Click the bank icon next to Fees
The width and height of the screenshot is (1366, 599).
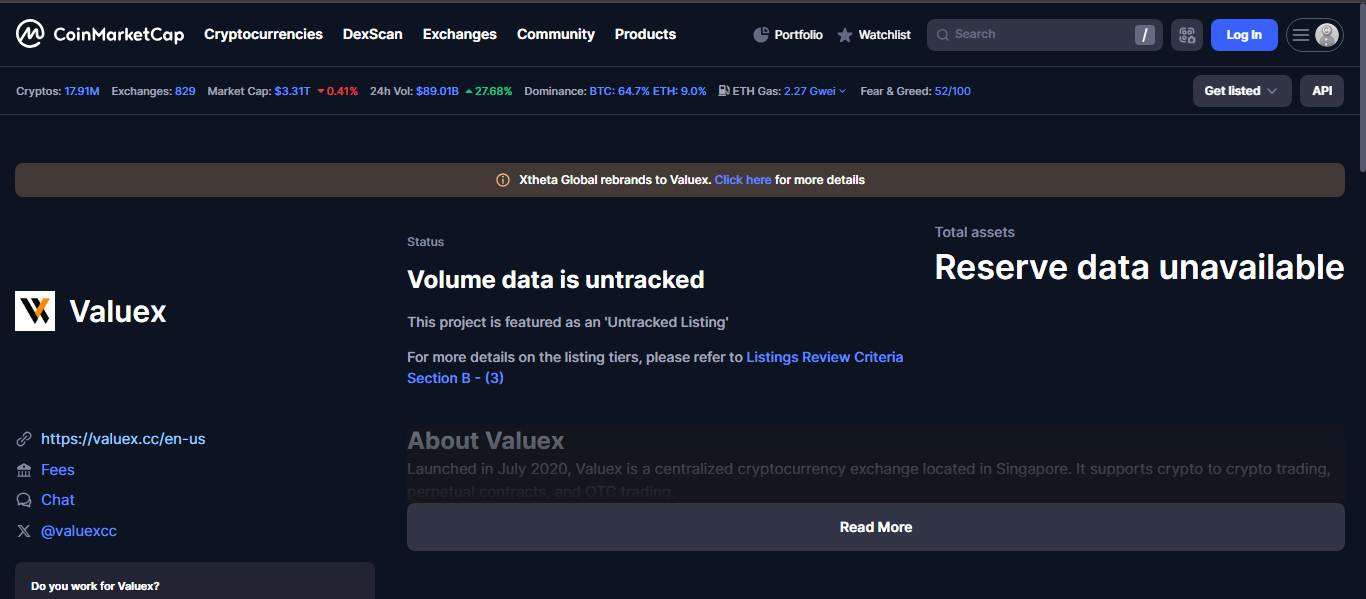pyautogui.click(x=22, y=469)
